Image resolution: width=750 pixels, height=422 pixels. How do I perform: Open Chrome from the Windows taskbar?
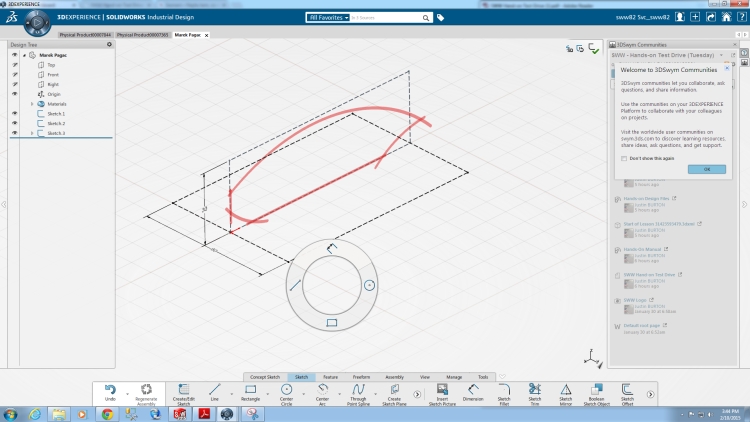tap(106, 413)
